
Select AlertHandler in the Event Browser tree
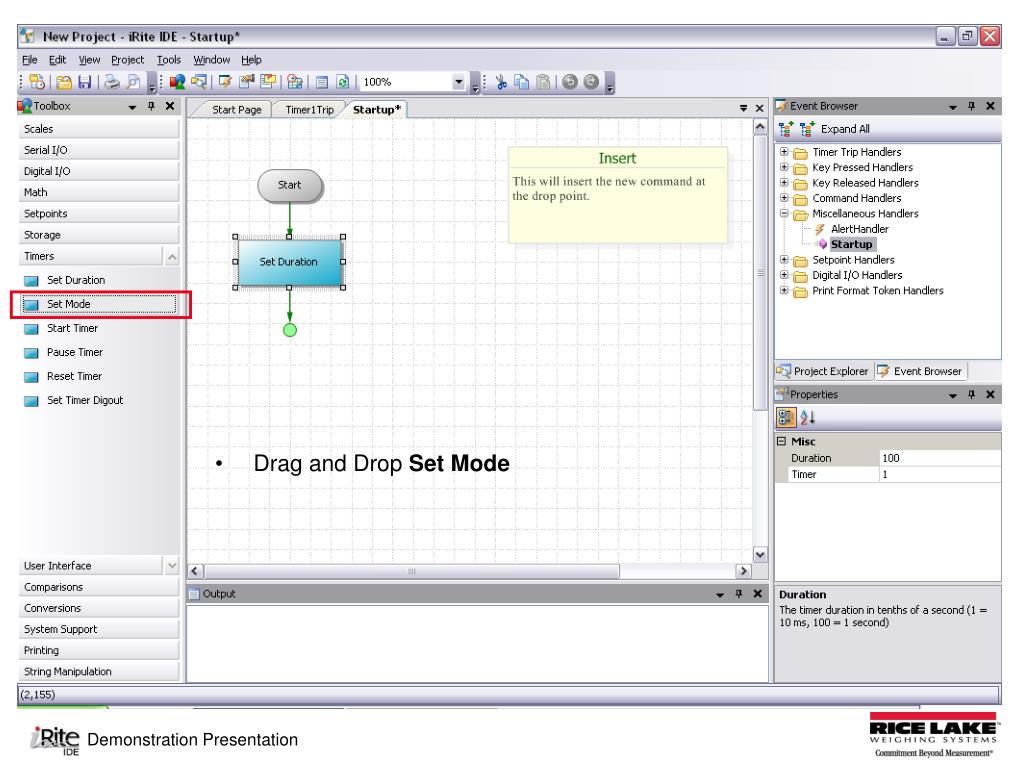pyautogui.click(x=859, y=229)
